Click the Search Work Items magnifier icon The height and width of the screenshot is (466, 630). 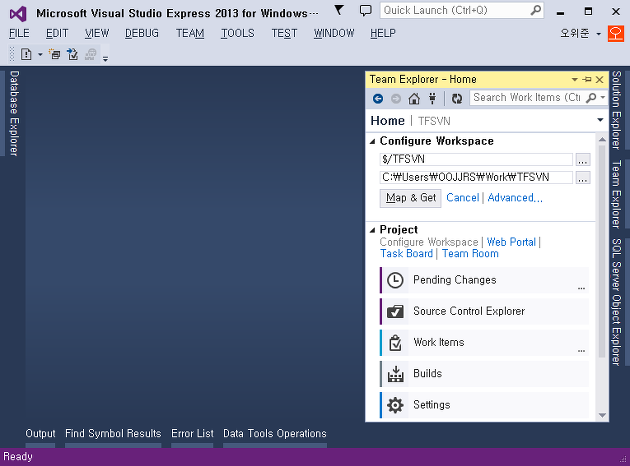click(x=591, y=98)
